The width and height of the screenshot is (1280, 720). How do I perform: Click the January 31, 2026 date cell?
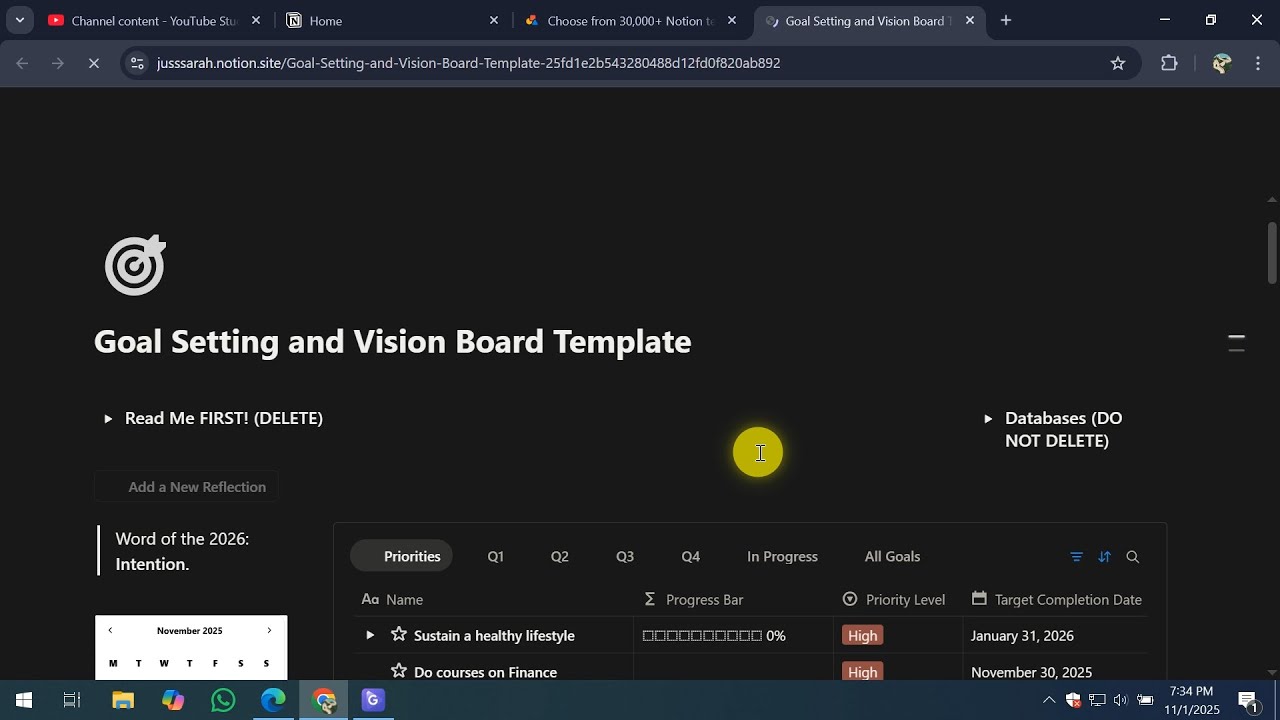tap(1022, 636)
